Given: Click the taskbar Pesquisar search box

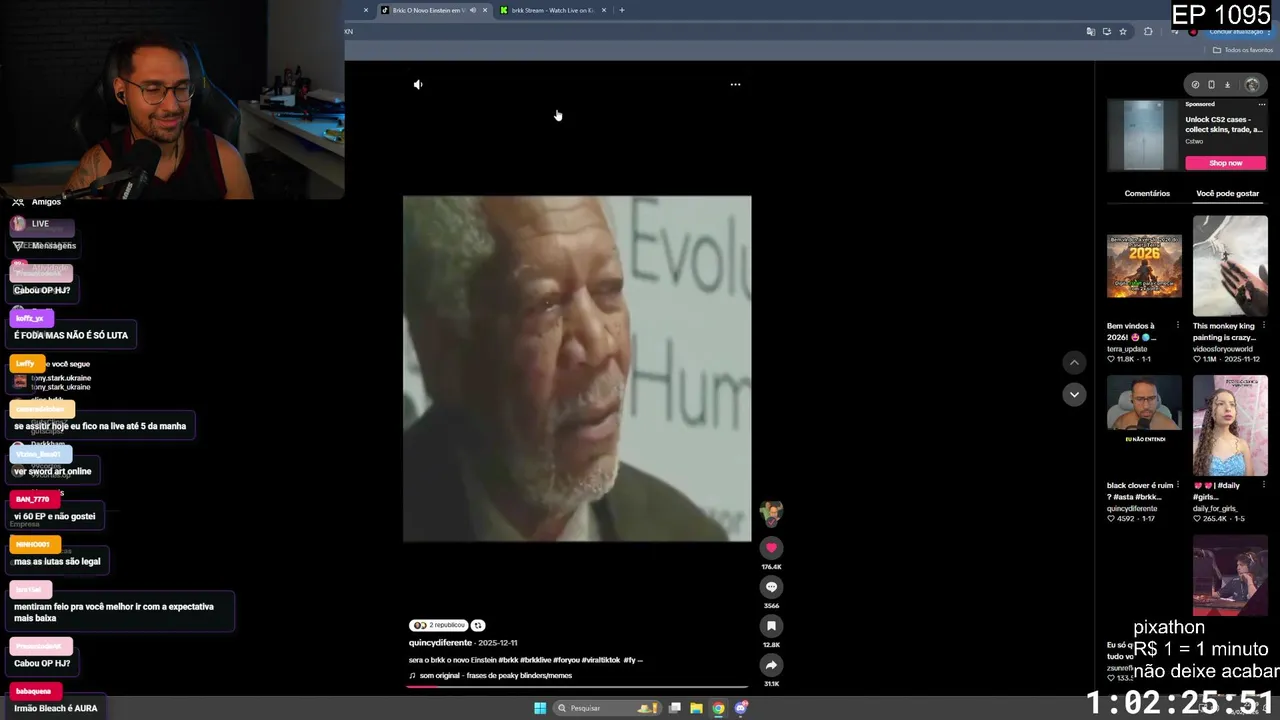Looking at the screenshot, I should point(609,708).
